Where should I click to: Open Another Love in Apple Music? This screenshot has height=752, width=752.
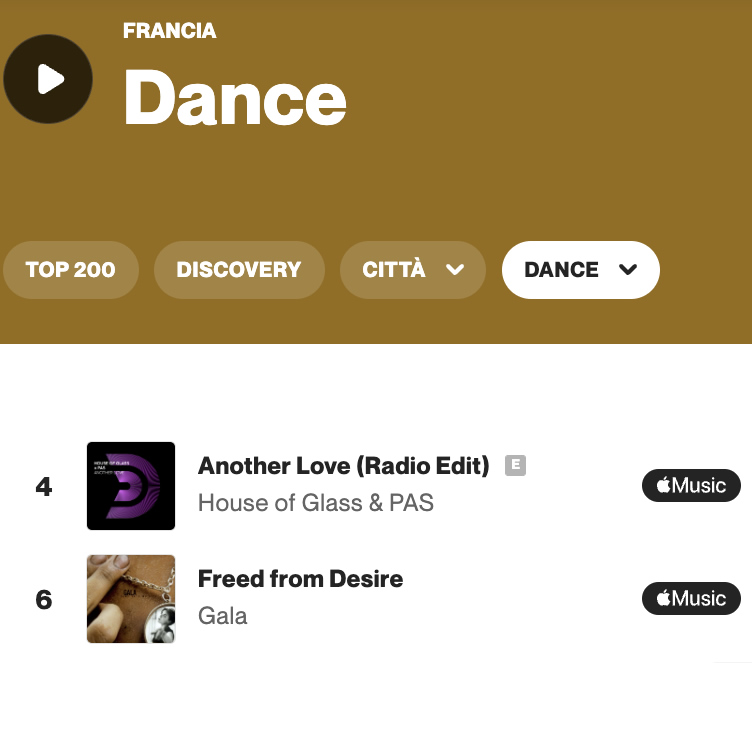pos(691,486)
